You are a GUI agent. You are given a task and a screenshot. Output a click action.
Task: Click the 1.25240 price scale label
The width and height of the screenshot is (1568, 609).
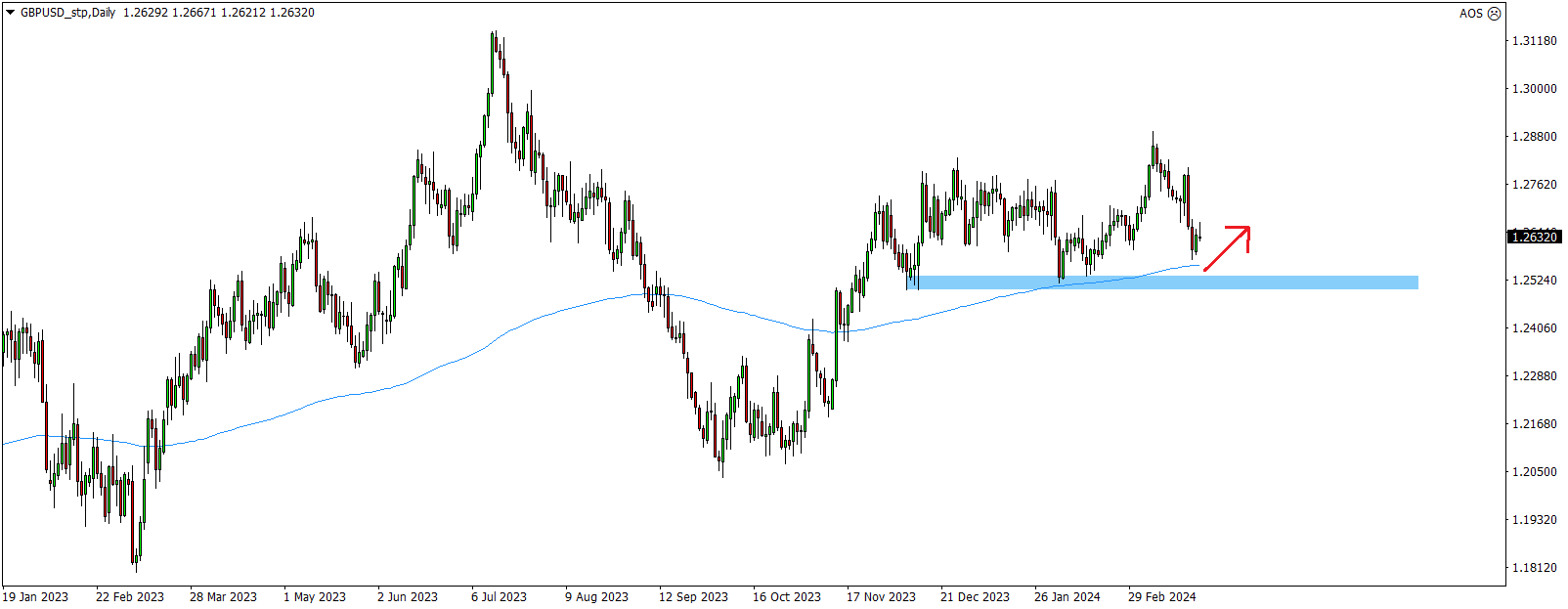tap(1534, 281)
